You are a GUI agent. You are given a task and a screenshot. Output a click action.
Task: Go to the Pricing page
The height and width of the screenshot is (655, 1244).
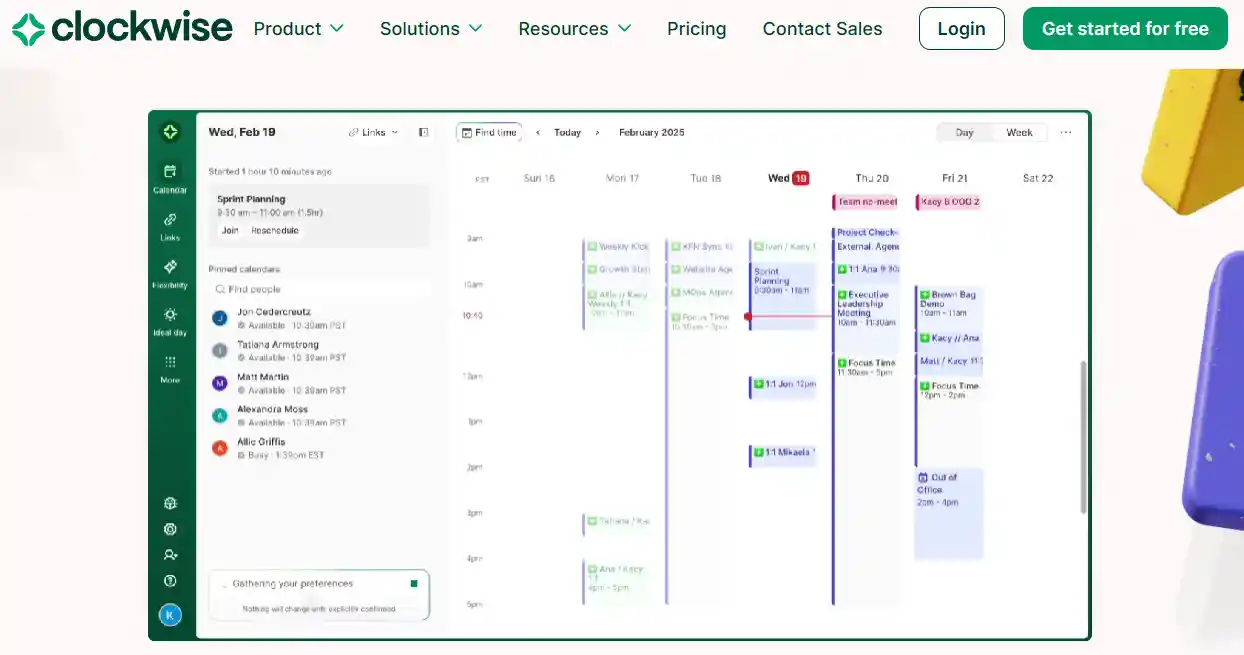[697, 29]
